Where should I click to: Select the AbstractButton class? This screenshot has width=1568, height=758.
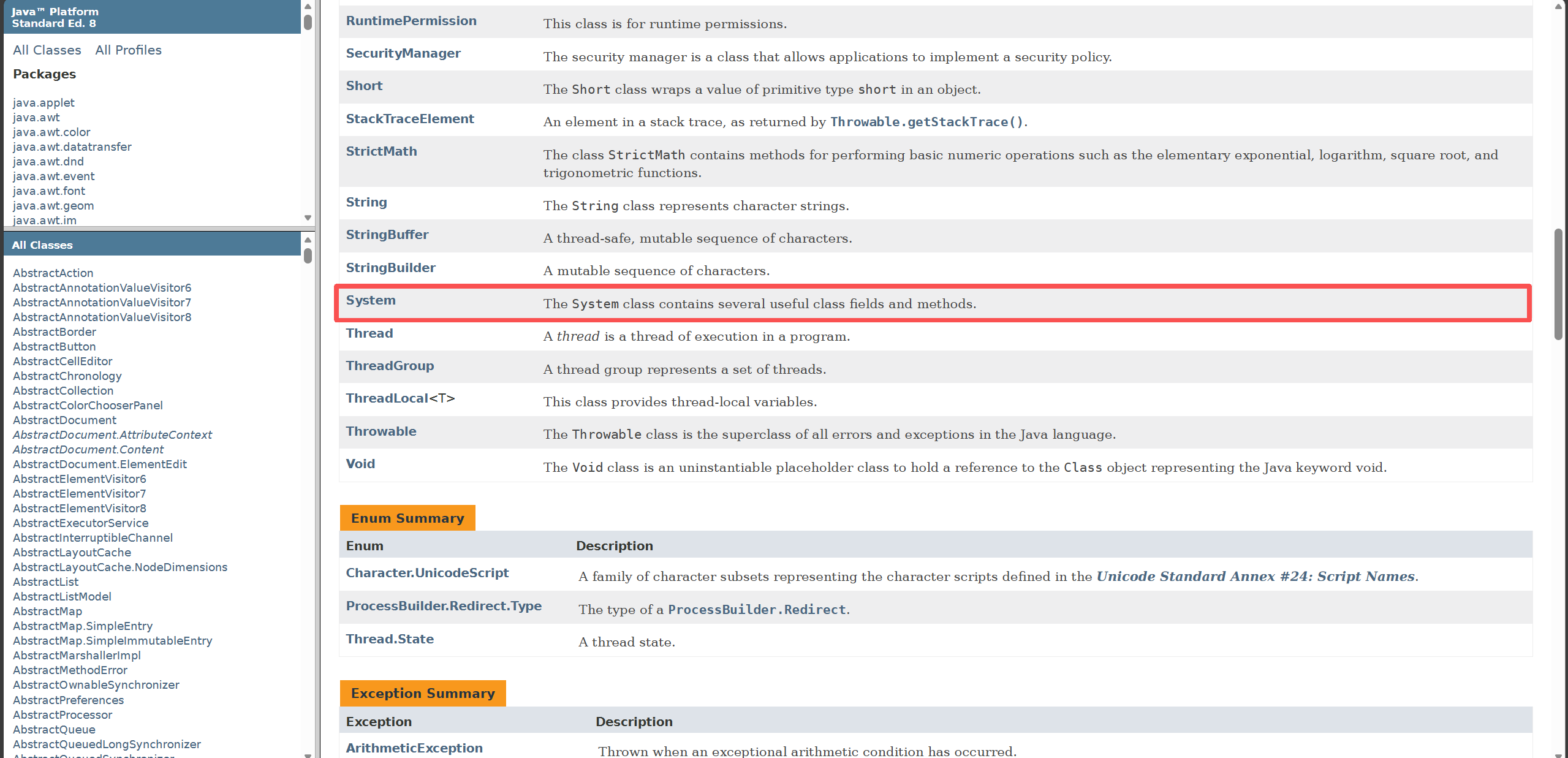(x=55, y=346)
